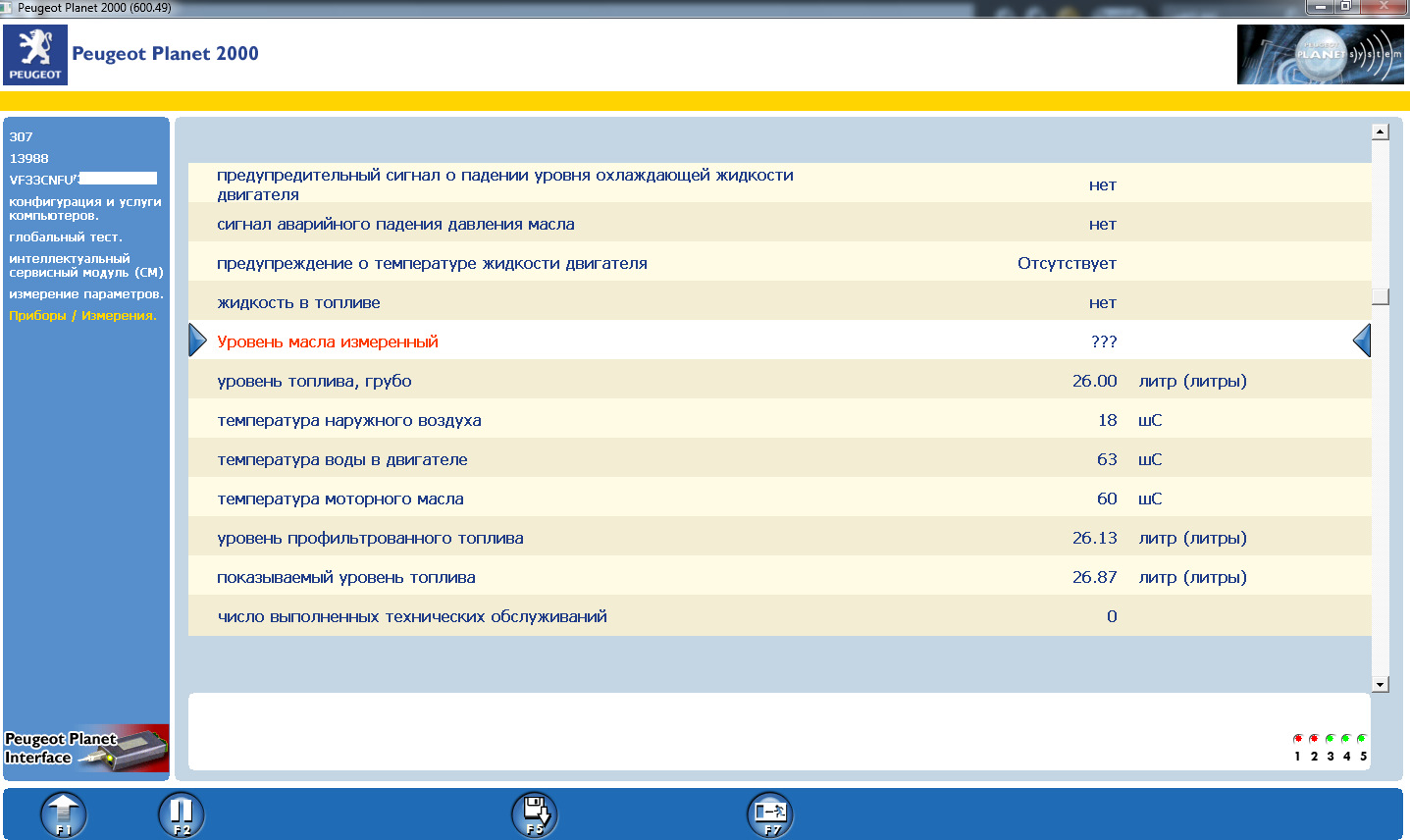Select the coolant level warning signal row
Screen dimensions: 1410x840
click(779, 184)
